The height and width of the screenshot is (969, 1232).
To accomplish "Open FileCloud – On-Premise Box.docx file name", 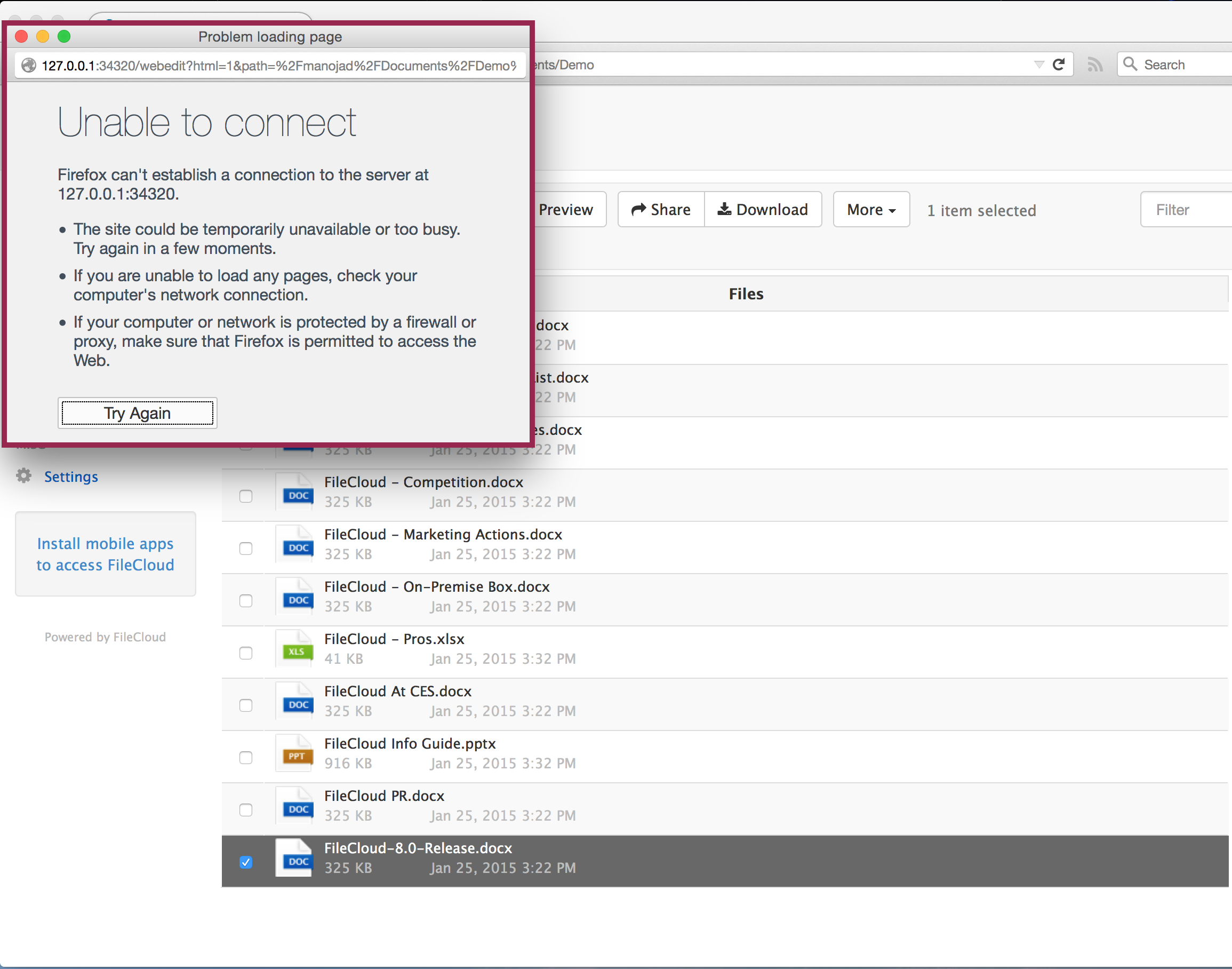I will coord(437,586).
